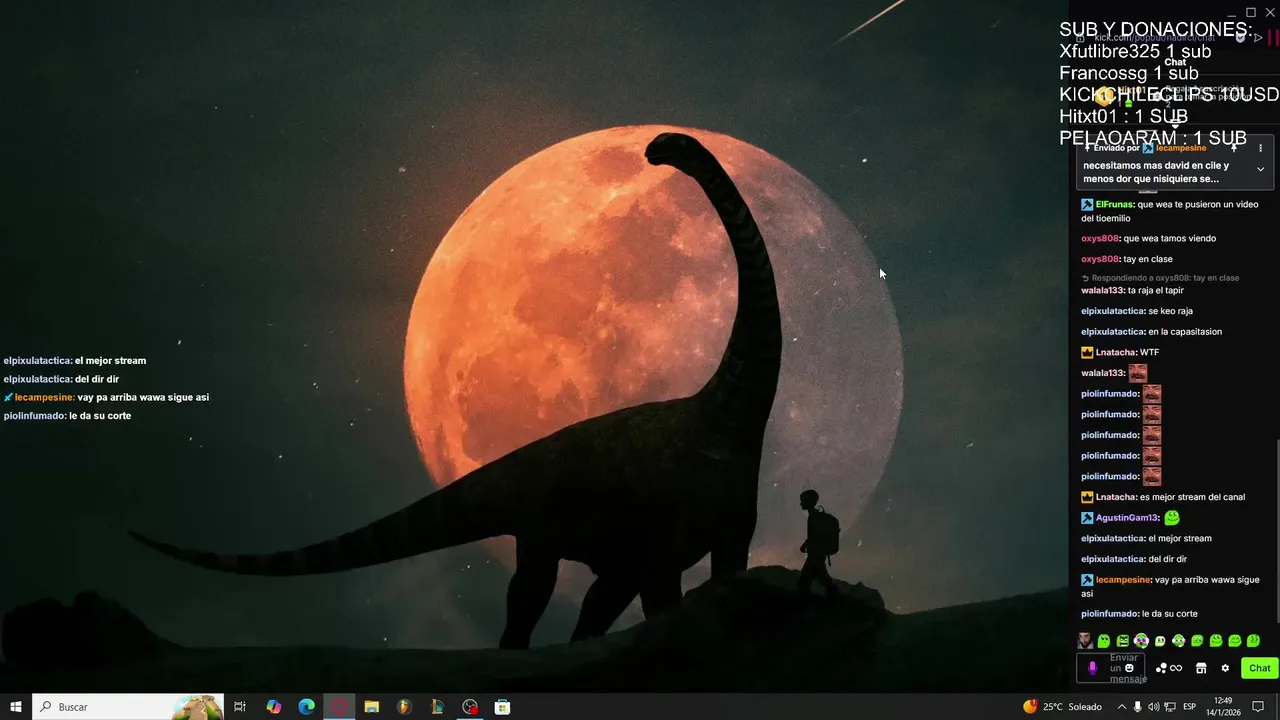This screenshot has height=720, width=1280.
Task: Click username Lnatacha next to WTF
Action: point(1116,352)
